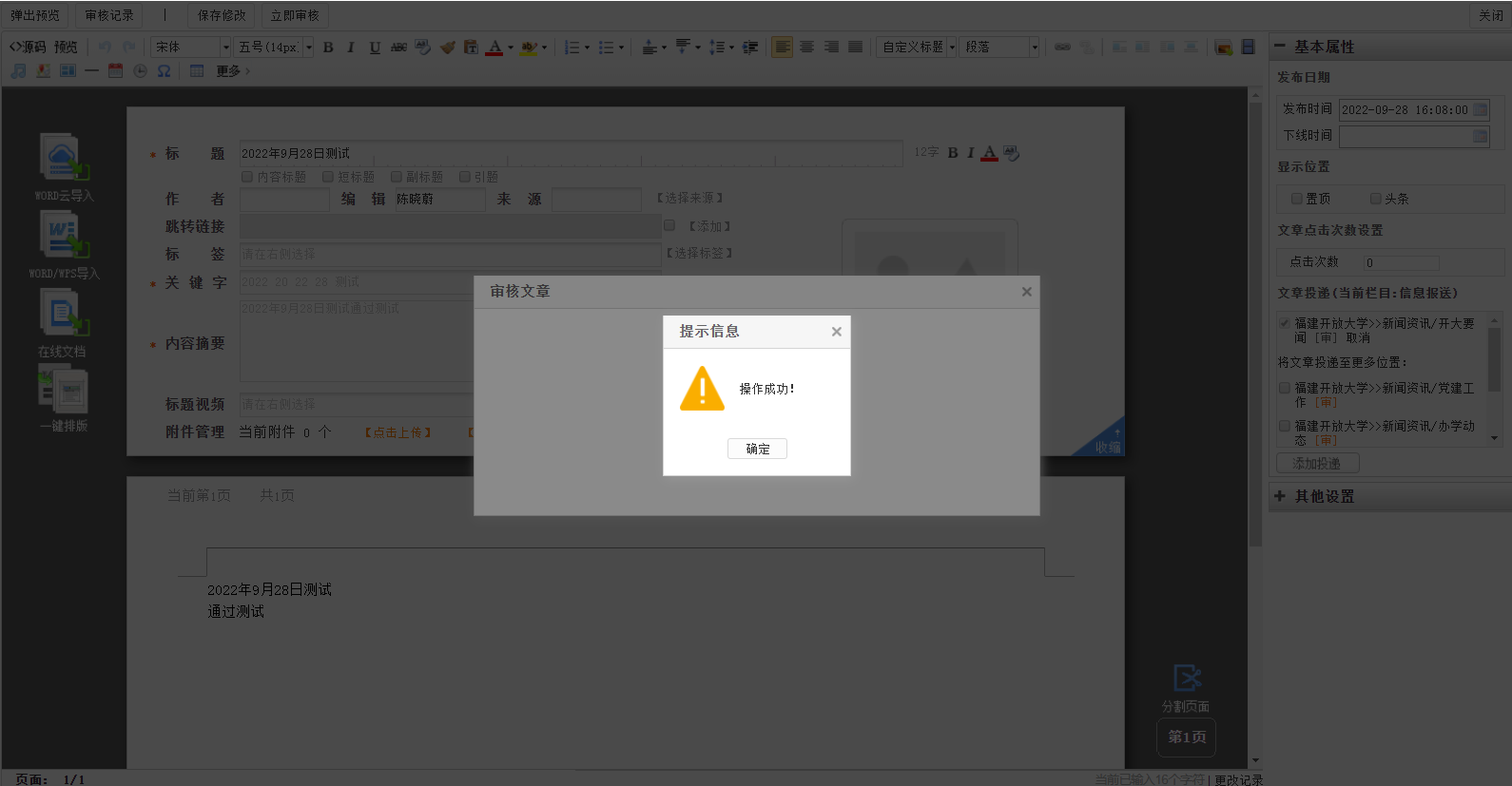Select the 一键排版 auto-layout icon
The image size is (1512, 786).
[x=63, y=390]
